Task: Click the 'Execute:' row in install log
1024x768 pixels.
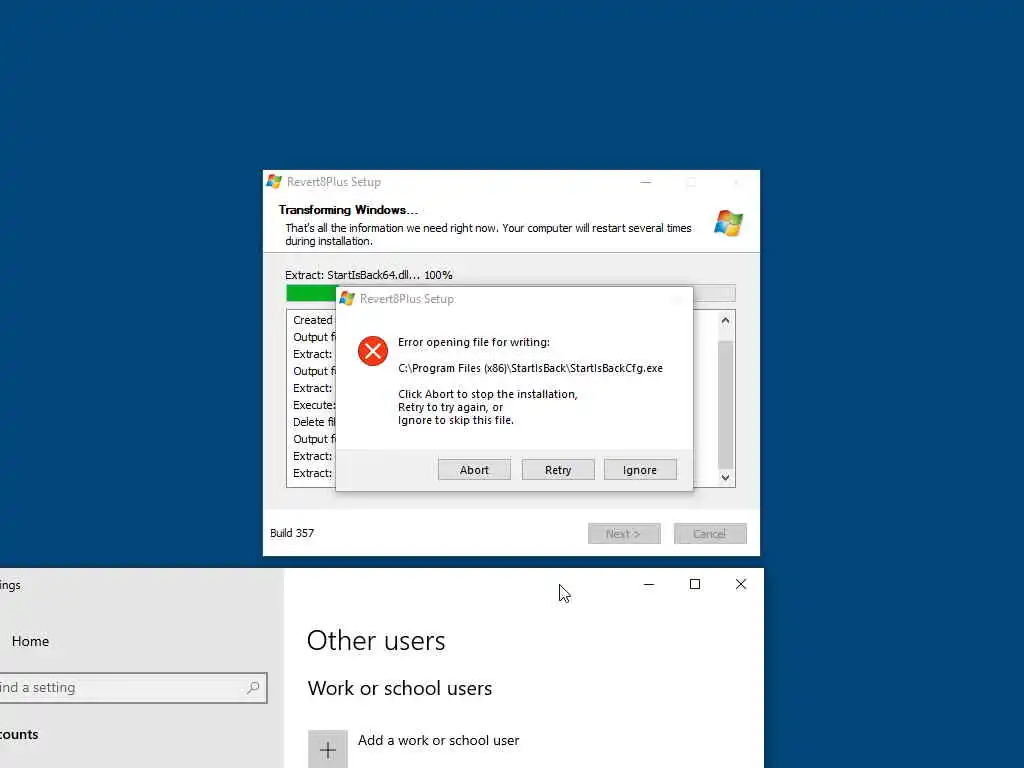Action: (314, 405)
